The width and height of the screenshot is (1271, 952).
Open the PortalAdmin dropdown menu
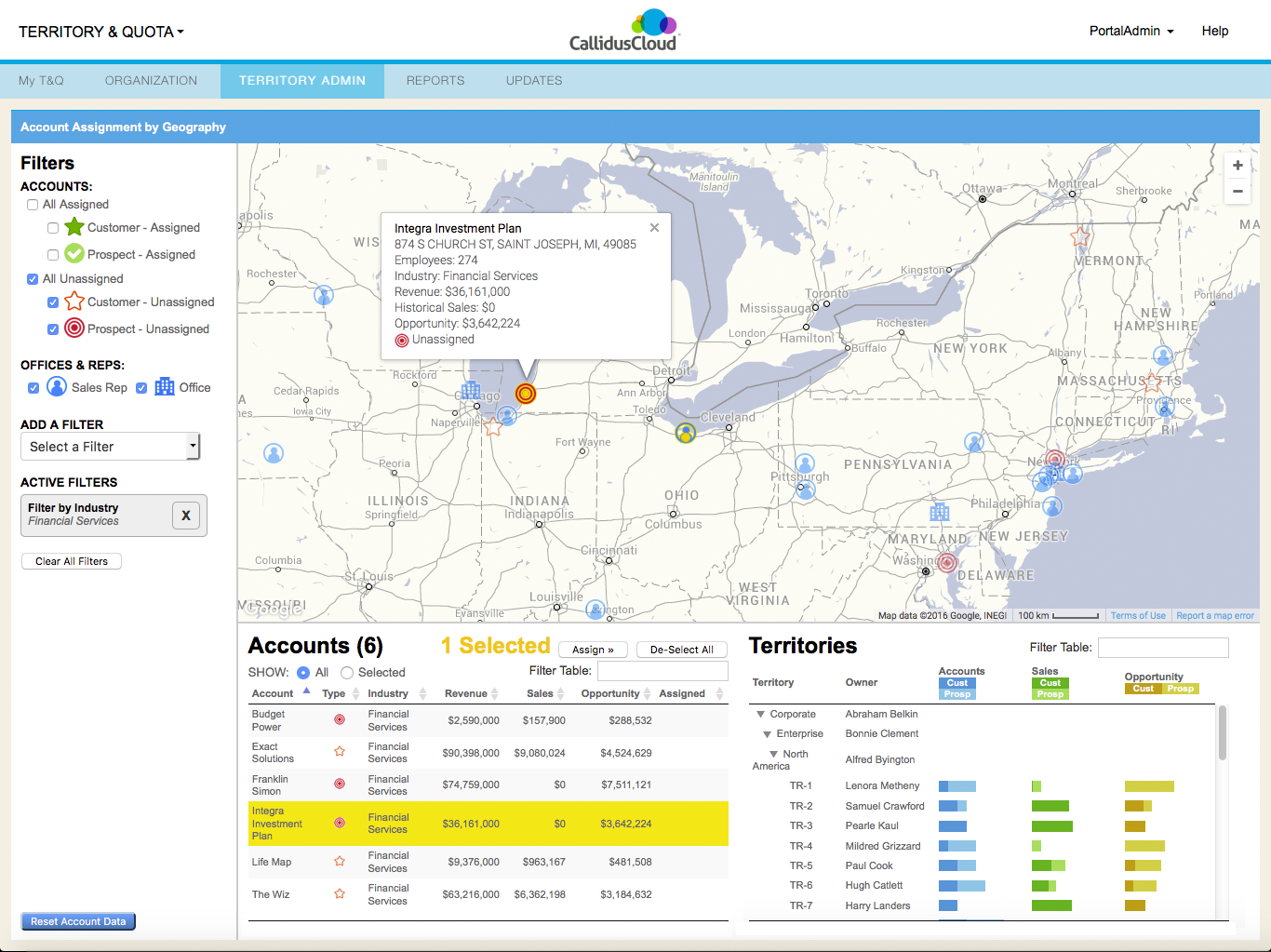[1131, 30]
